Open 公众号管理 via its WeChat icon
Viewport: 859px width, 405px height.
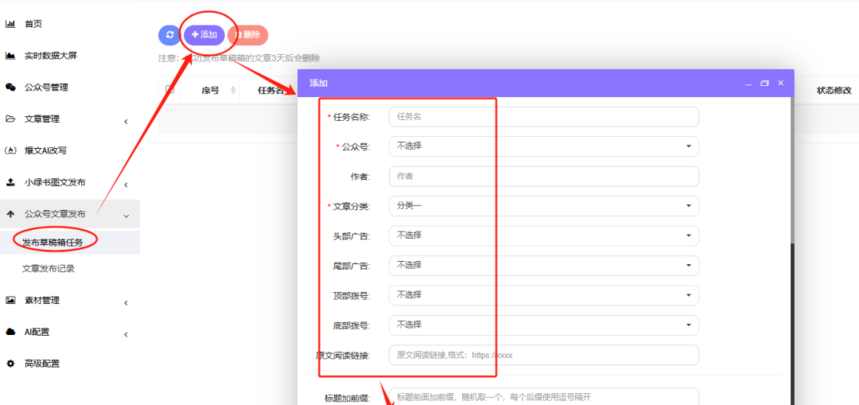(x=10, y=87)
